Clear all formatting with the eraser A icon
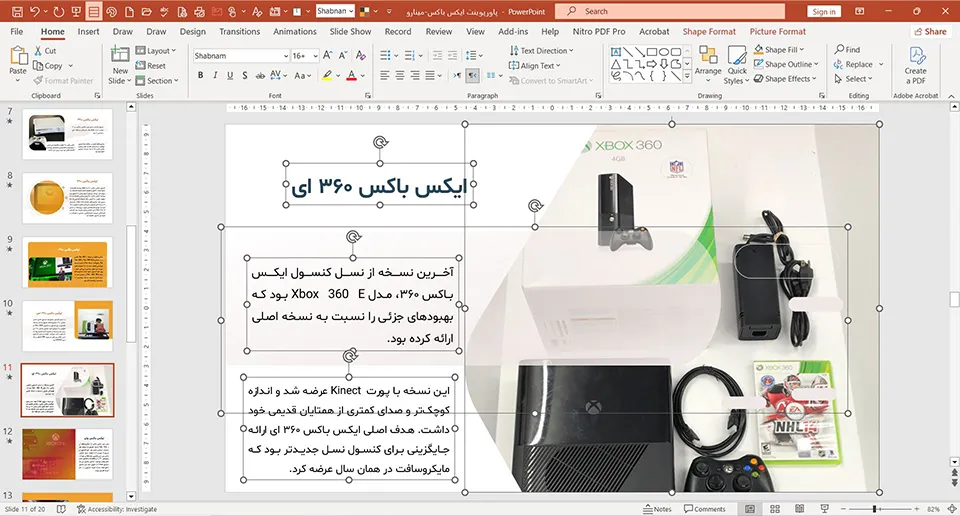960x516 pixels. pos(361,56)
